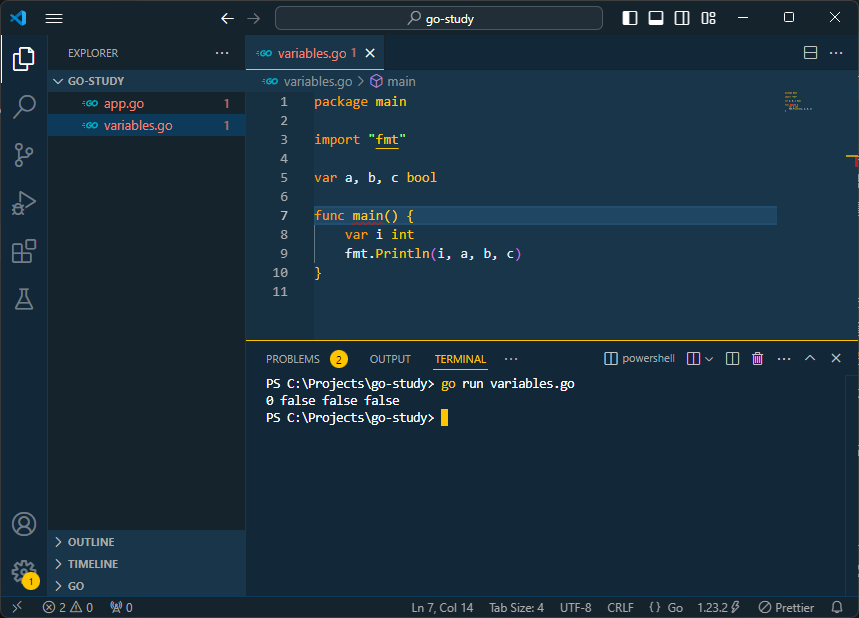This screenshot has height=618, width=859.
Task: Expand the TIMELINE section
Action: (92, 564)
